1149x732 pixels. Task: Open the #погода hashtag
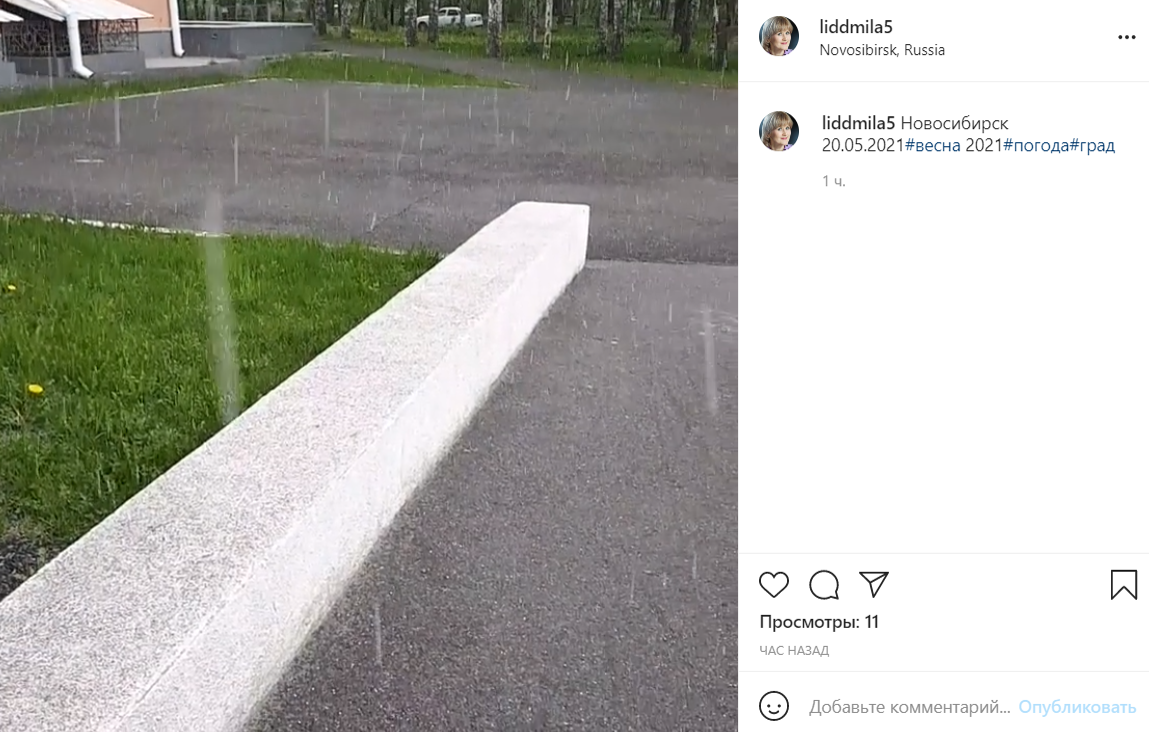click(x=1036, y=145)
